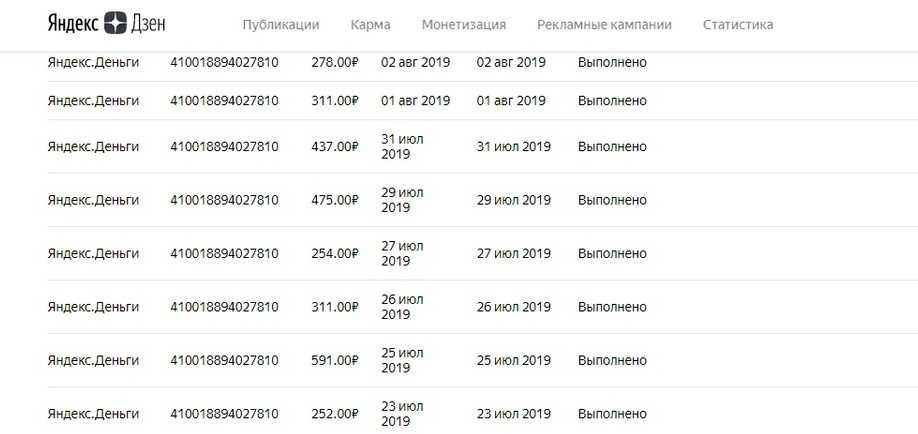Click the Яндекс wordmark in the header
Viewport: 918px width, 434px height.
tap(73, 24)
